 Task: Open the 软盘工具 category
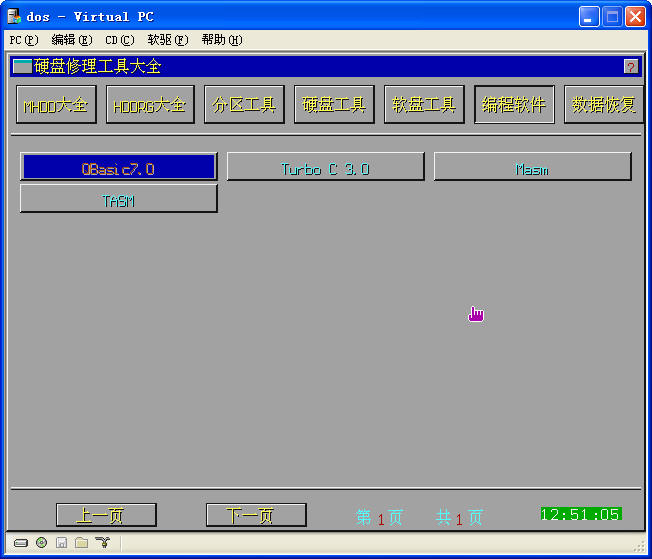424,104
